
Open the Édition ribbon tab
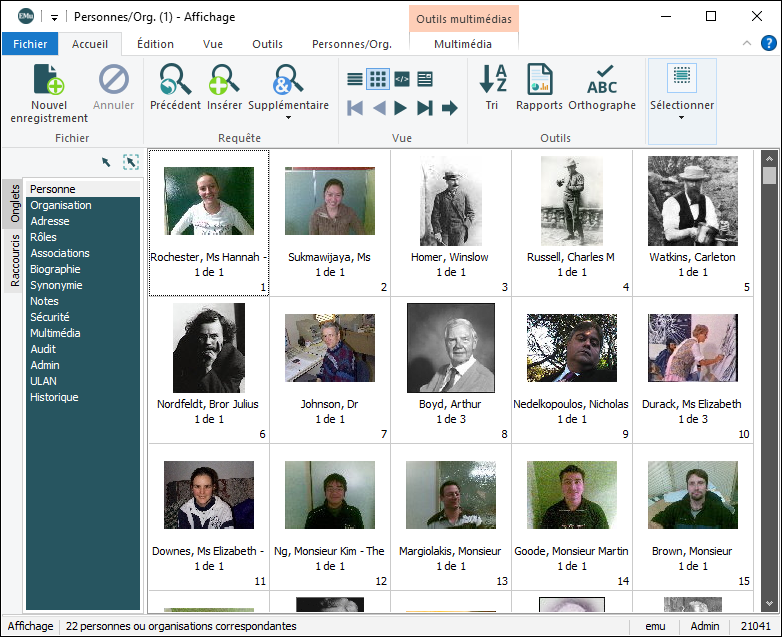[x=155, y=44]
